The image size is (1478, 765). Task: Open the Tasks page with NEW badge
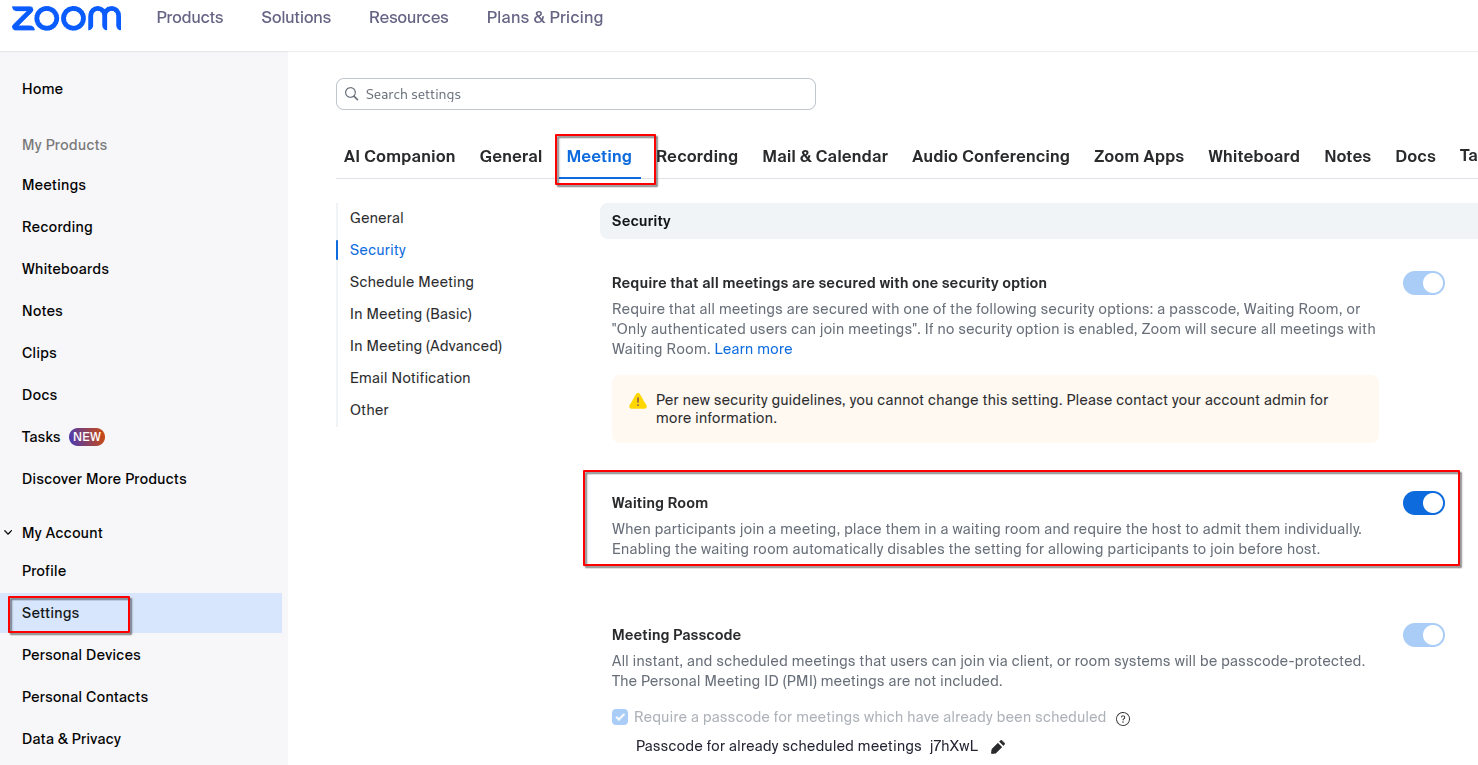tap(41, 436)
